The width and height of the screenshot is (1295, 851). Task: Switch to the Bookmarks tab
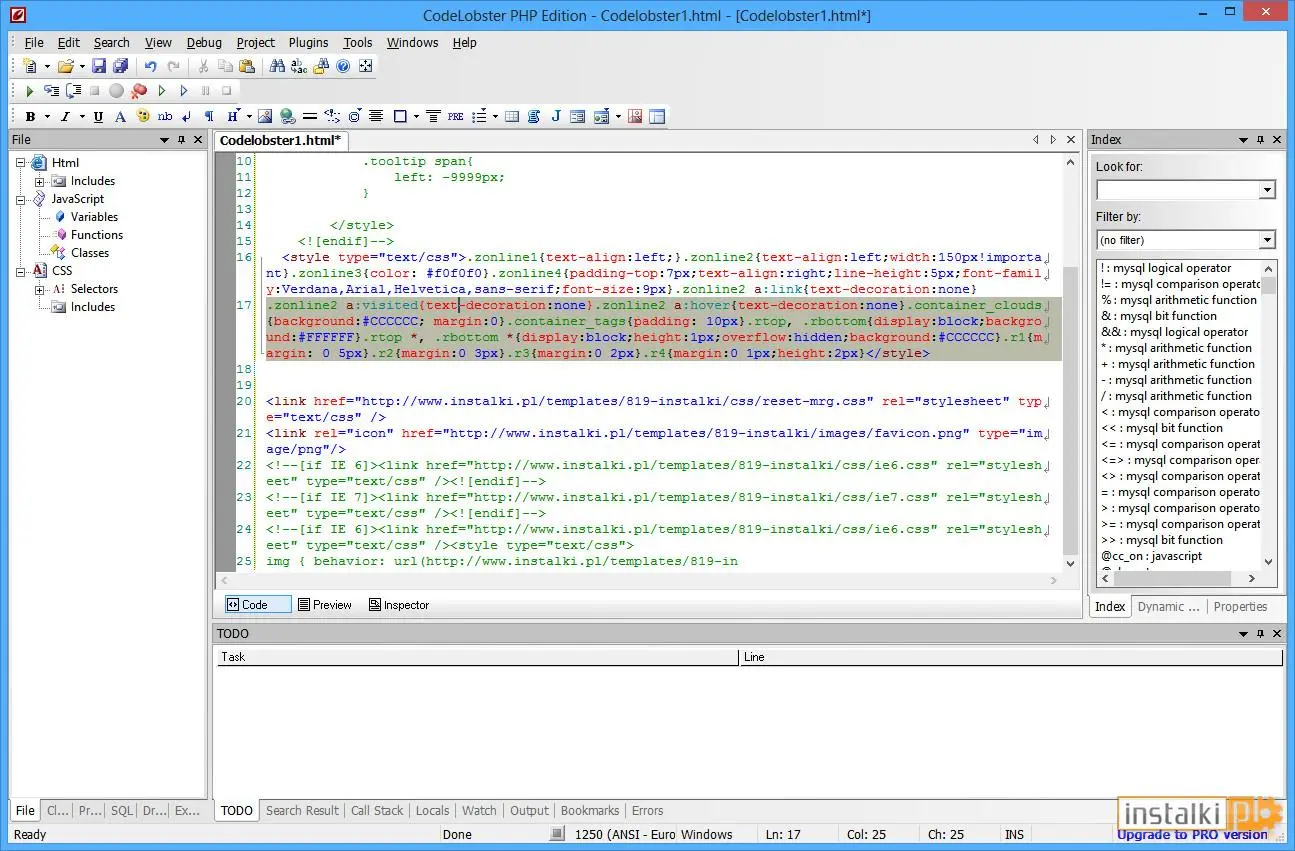tap(590, 810)
